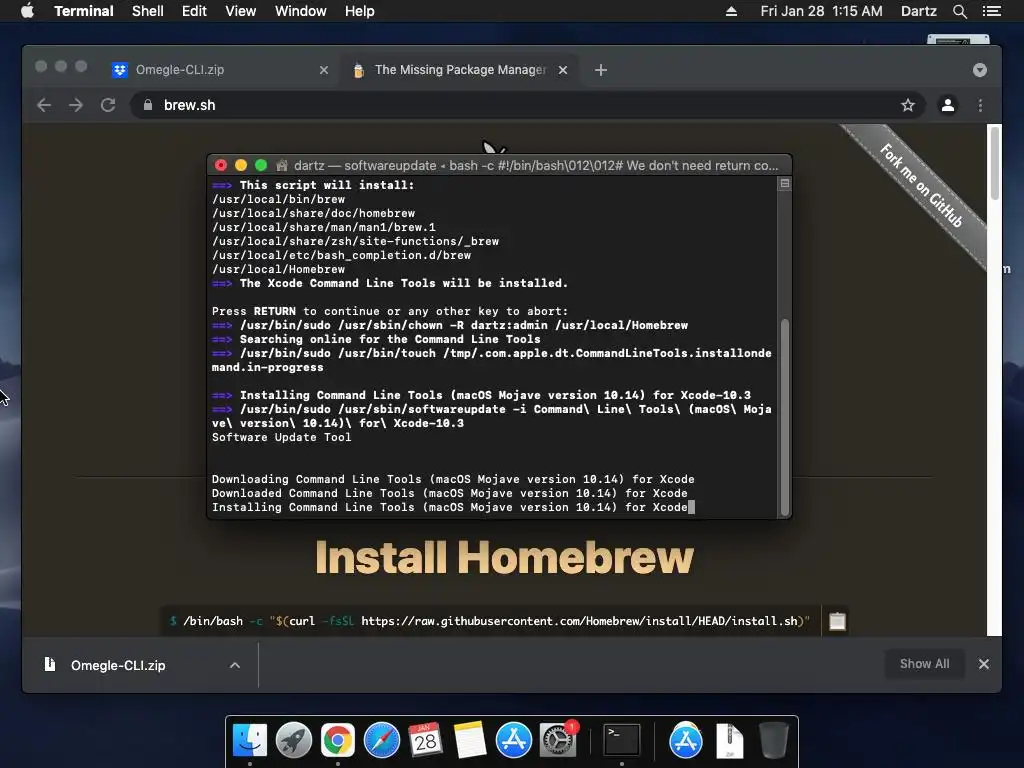1024x768 pixels.
Task: Click the eject icon in menu bar
Action: 731,11
